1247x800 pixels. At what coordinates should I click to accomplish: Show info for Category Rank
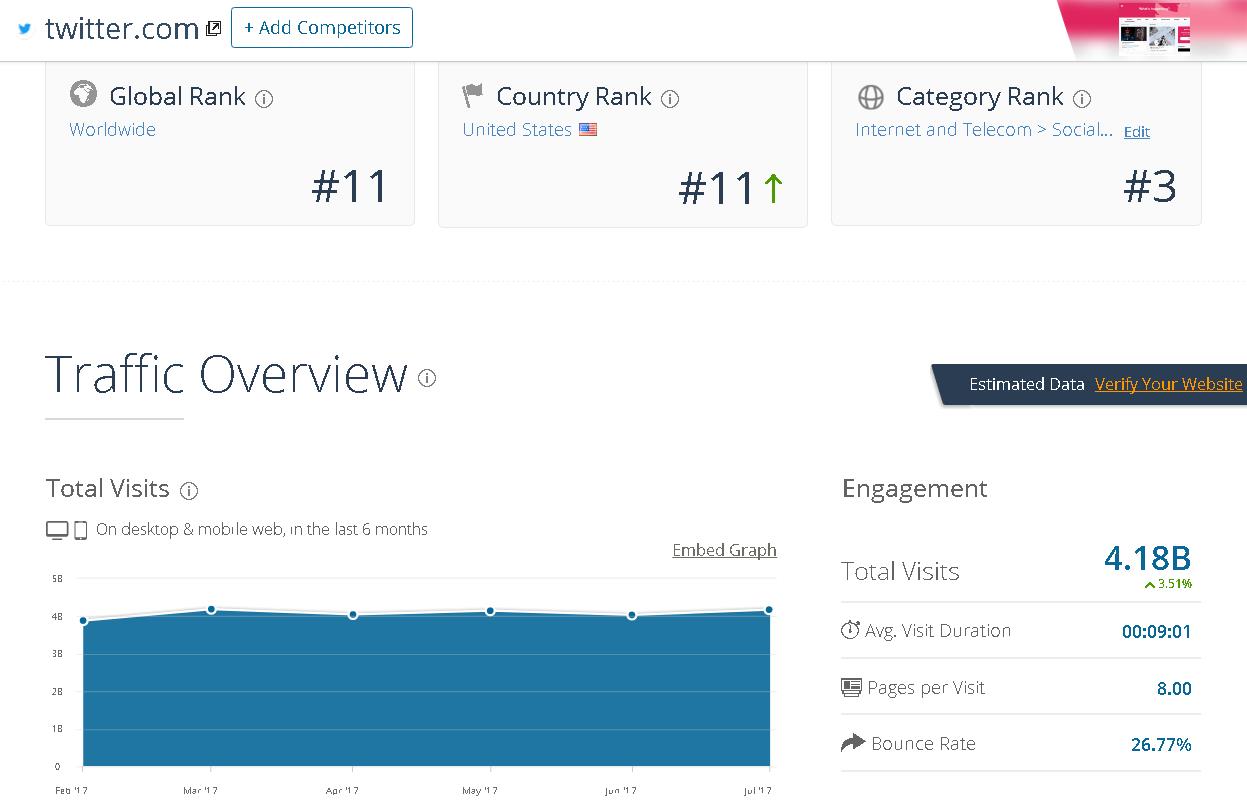click(1081, 99)
